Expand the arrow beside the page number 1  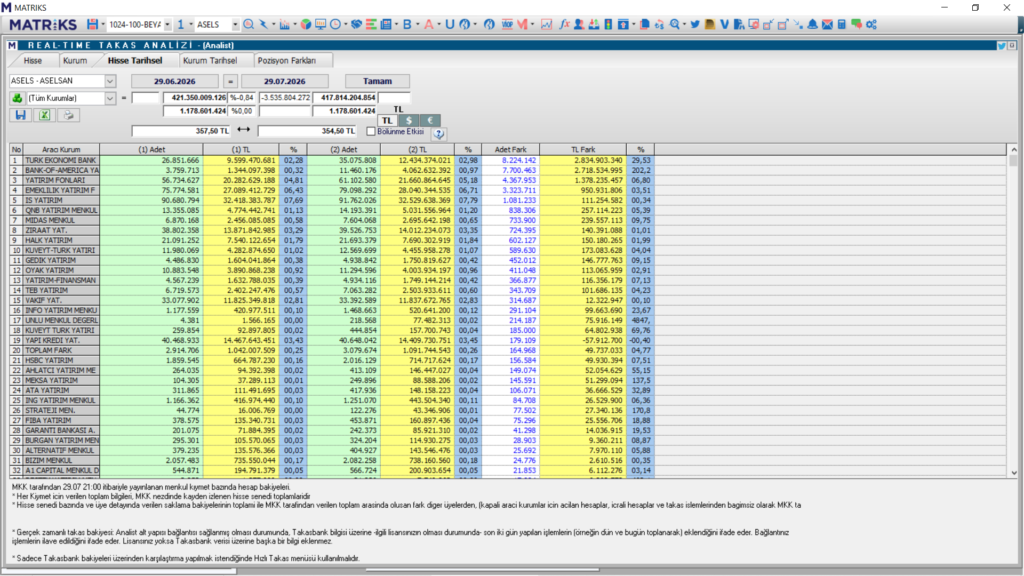pos(190,25)
